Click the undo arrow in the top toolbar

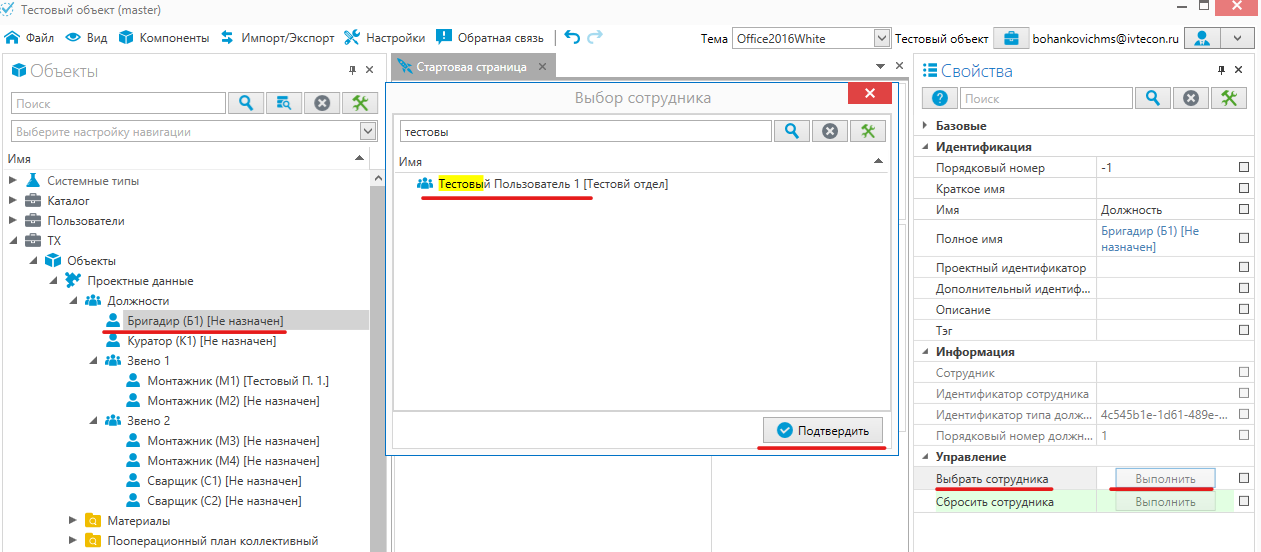pyautogui.click(x=572, y=38)
